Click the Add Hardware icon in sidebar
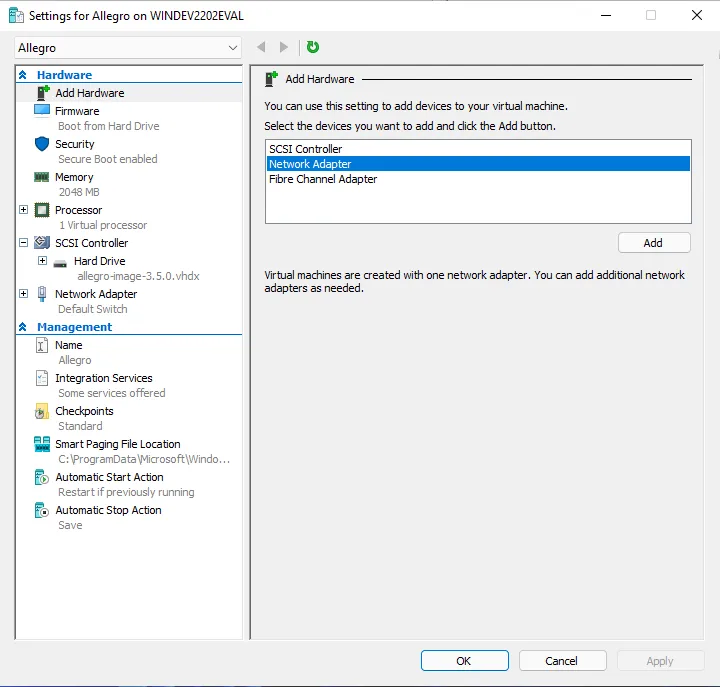 pos(42,93)
